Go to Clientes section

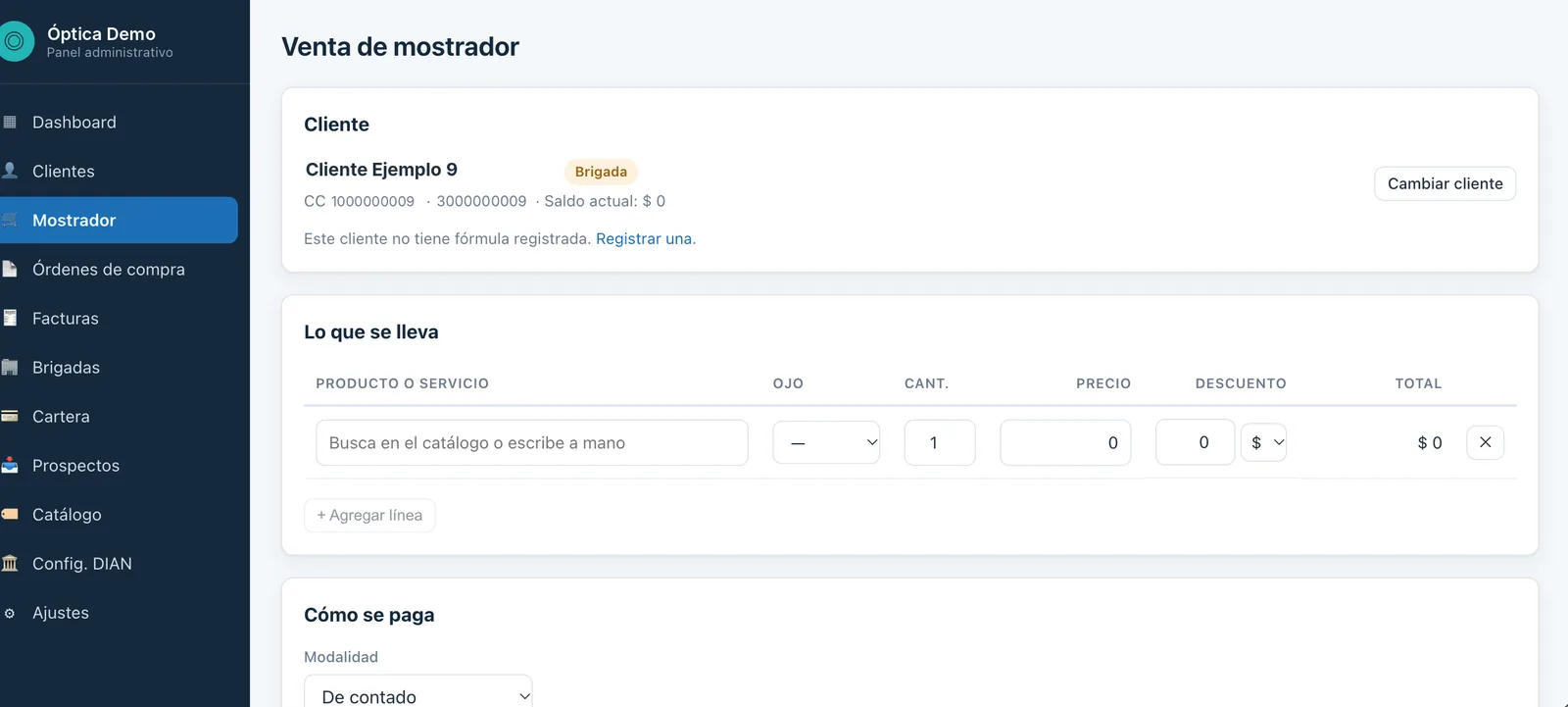tap(119, 172)
